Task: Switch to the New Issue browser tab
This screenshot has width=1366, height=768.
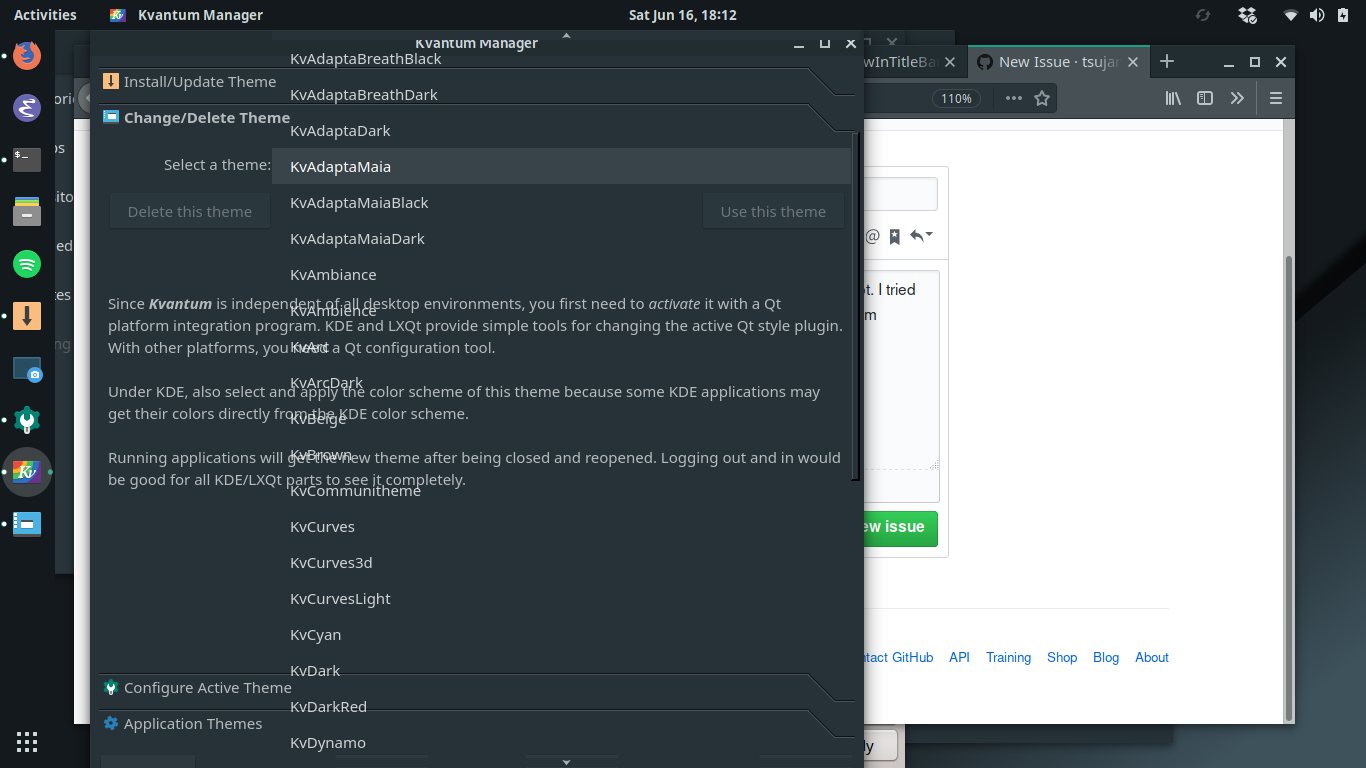Action: coord(1056,61)
